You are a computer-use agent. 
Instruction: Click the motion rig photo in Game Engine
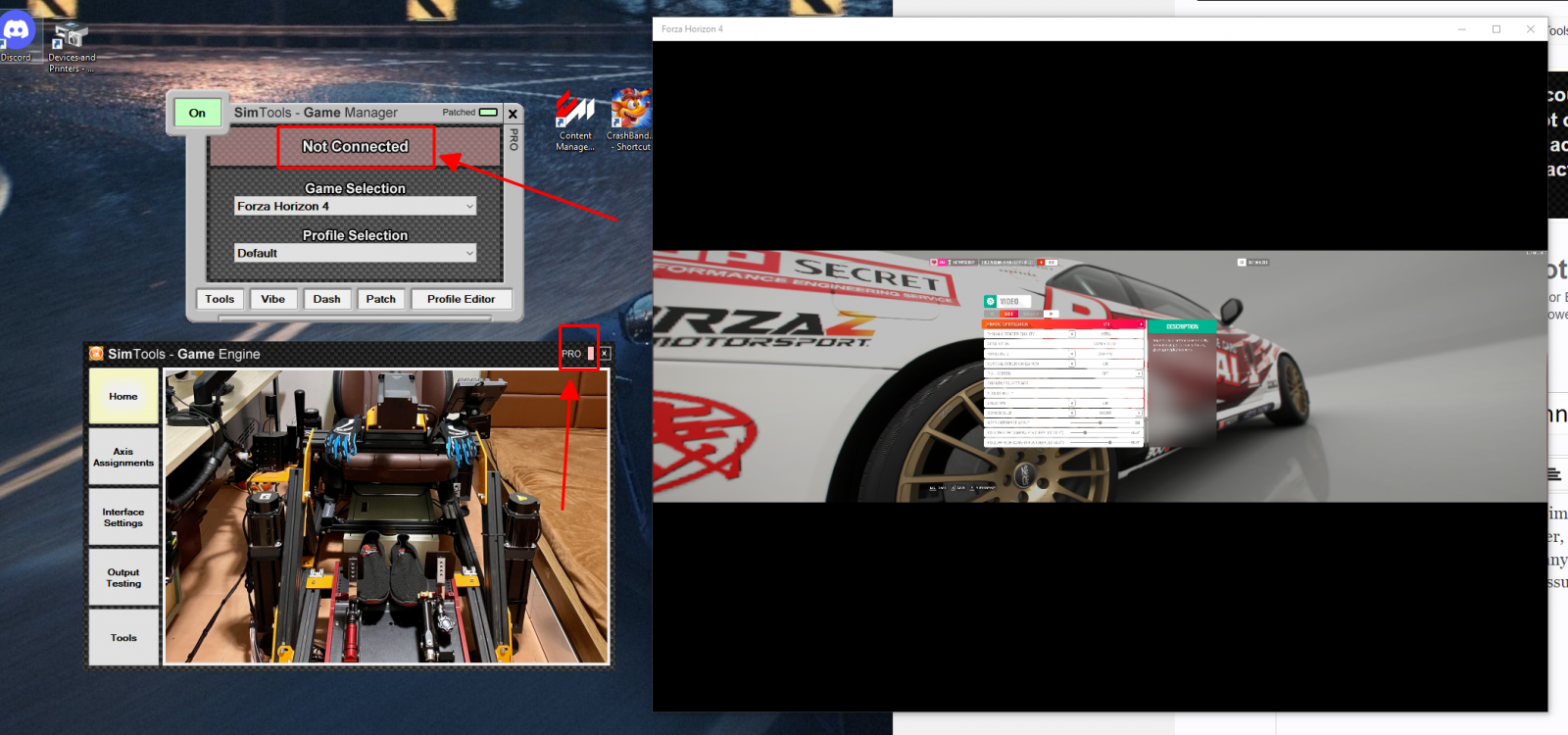(x=386, y=516)
